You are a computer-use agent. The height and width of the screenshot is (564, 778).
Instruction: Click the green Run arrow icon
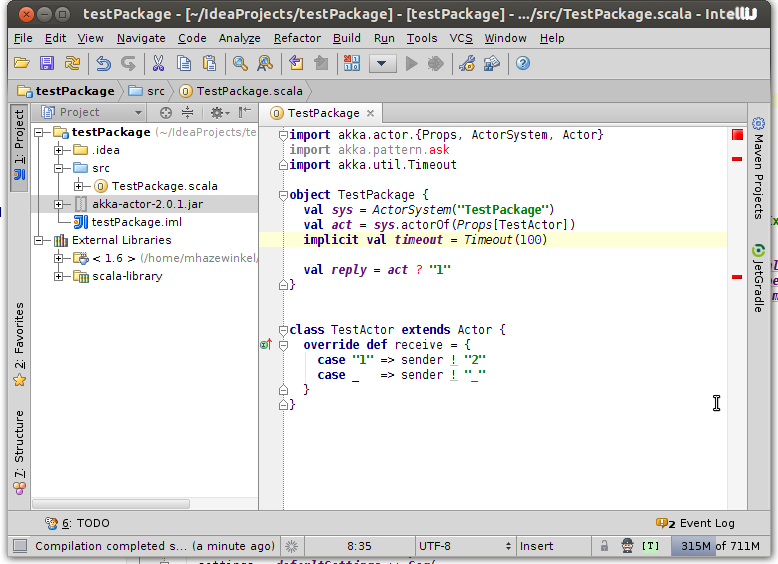coord(411,63)
